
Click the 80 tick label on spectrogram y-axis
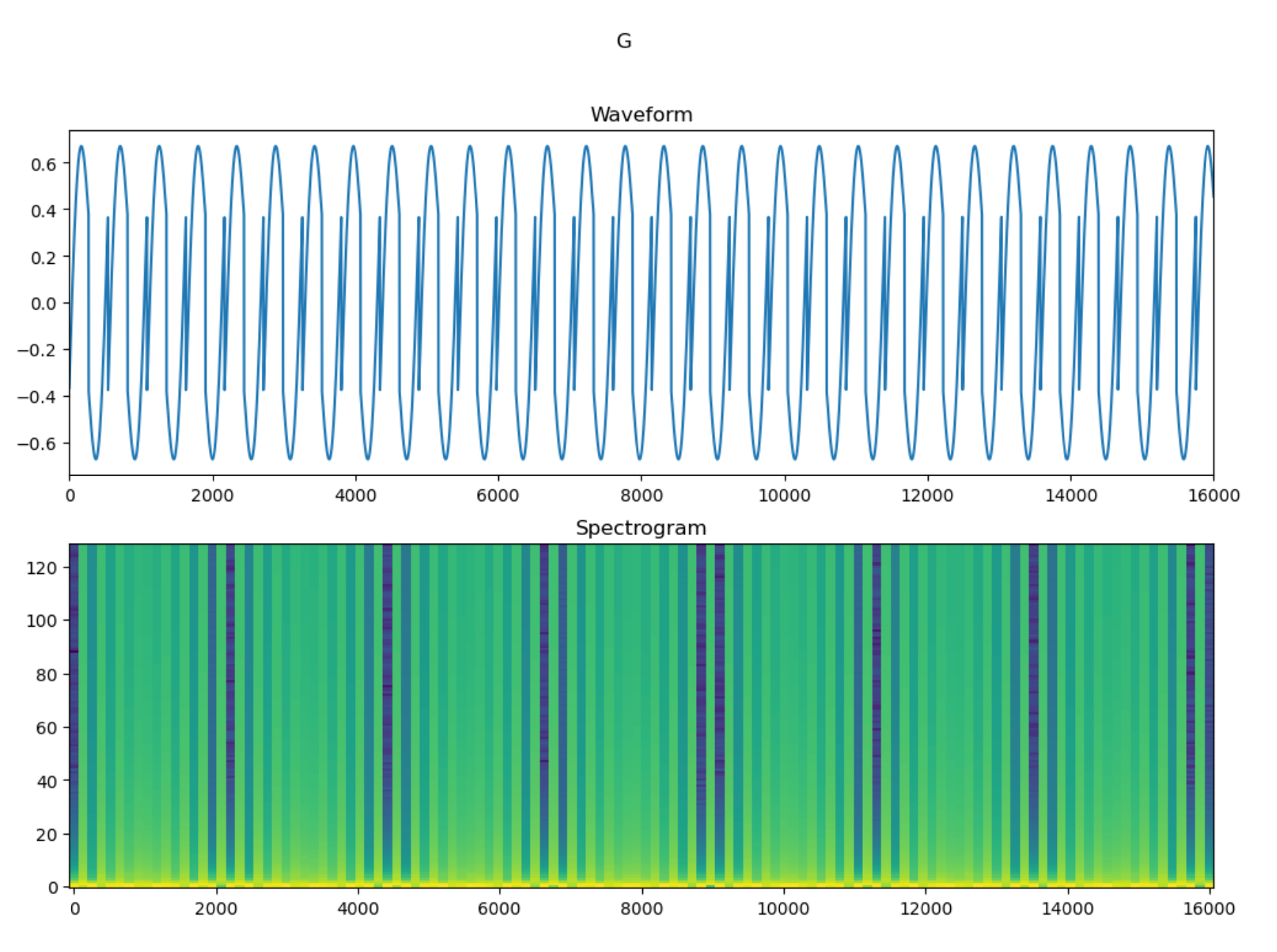point(46,675)
